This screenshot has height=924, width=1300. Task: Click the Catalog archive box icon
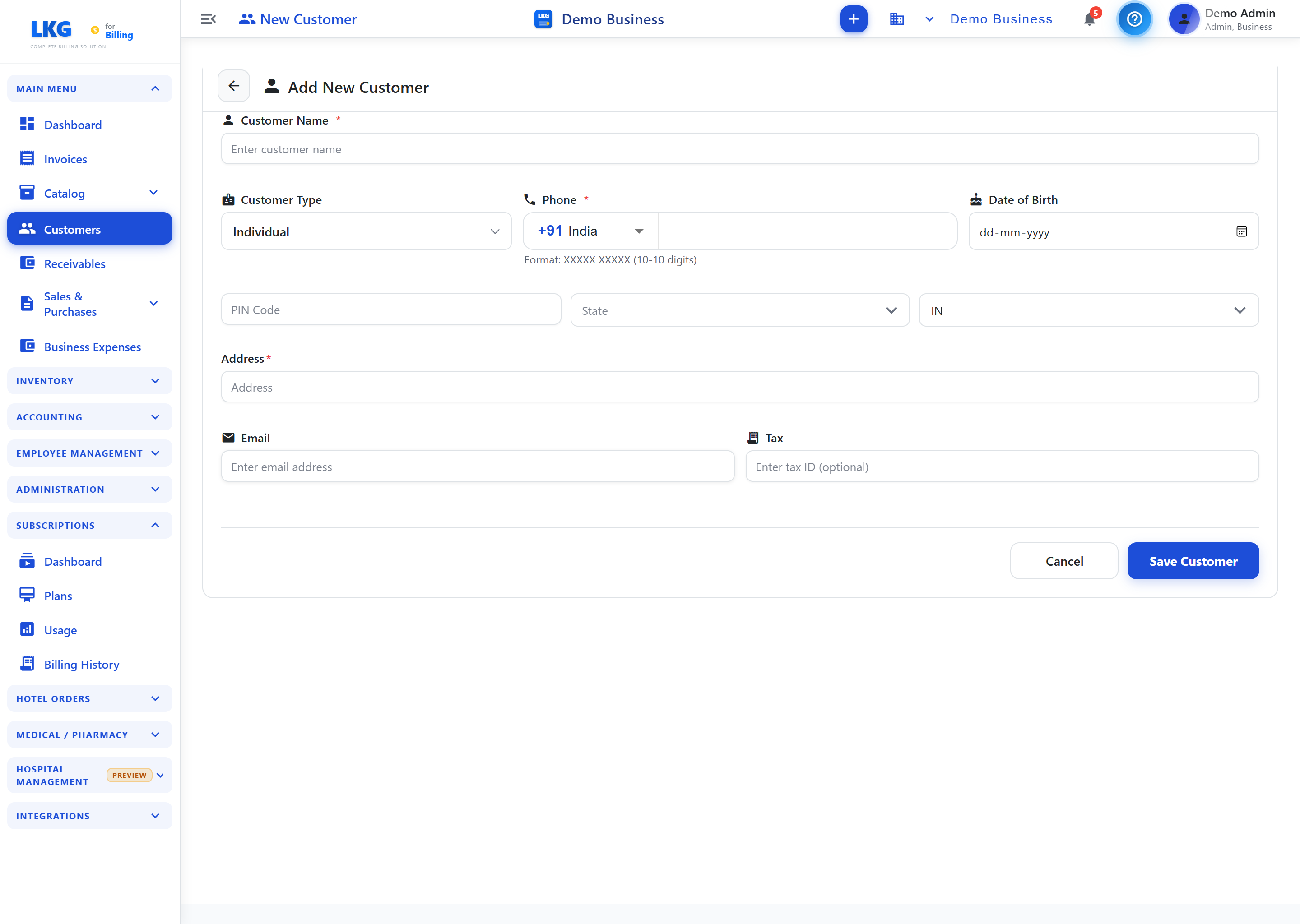point(27,192)
